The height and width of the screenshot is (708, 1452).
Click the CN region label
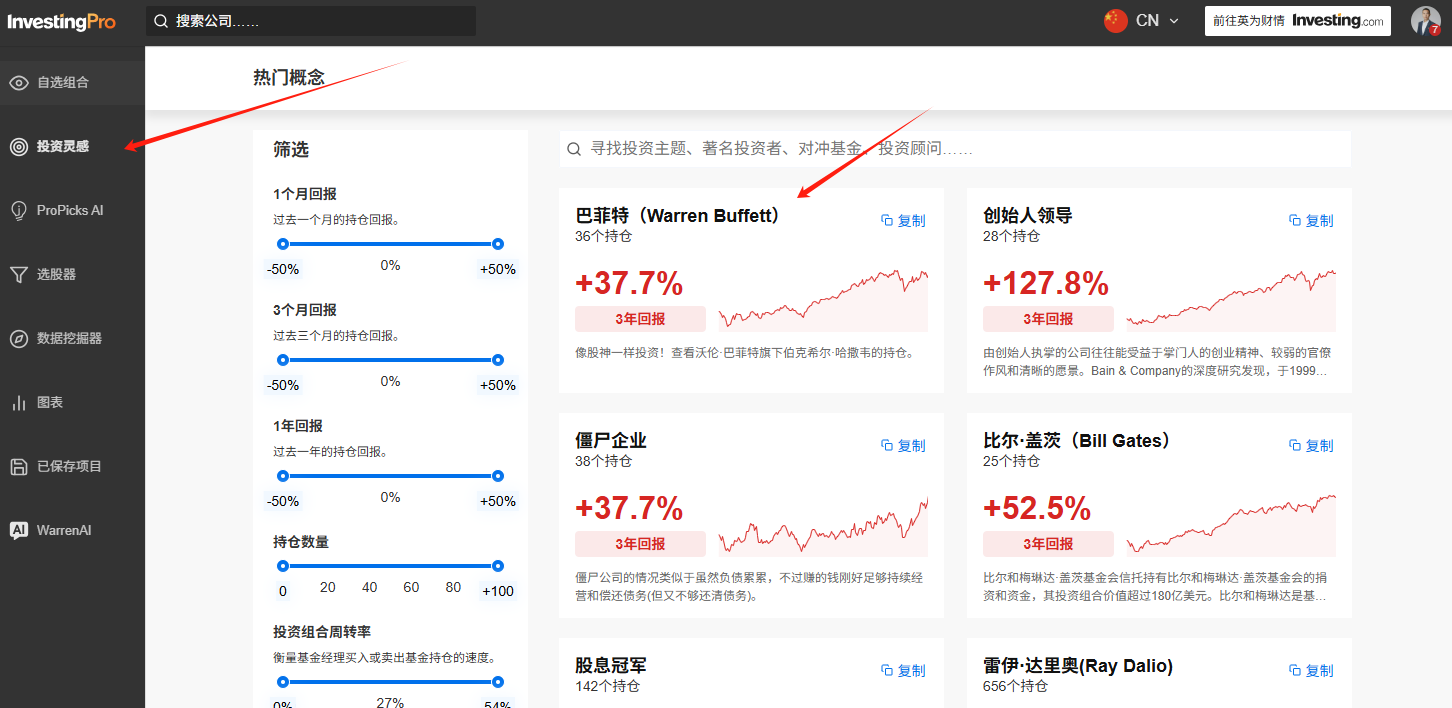(1147, 21)
